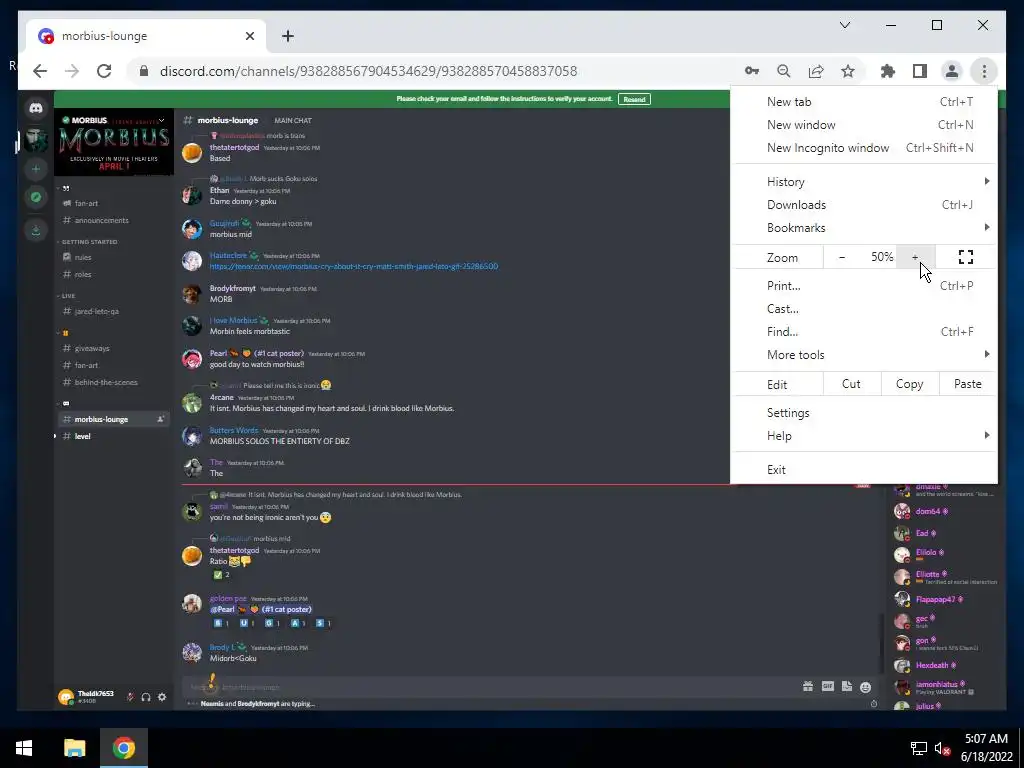This screenshot has height=768, width=1024.
Task: Click Copy in Chrome Edit row
Action: (x=910, y=384)
